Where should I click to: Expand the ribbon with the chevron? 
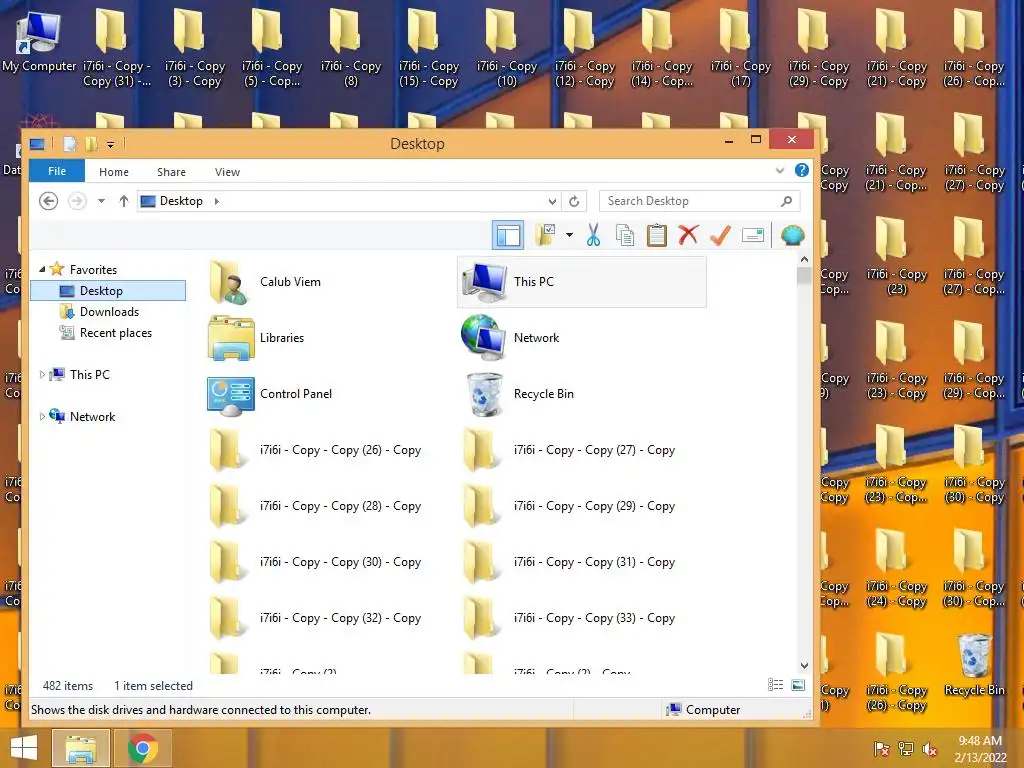[x=780, y=170]
